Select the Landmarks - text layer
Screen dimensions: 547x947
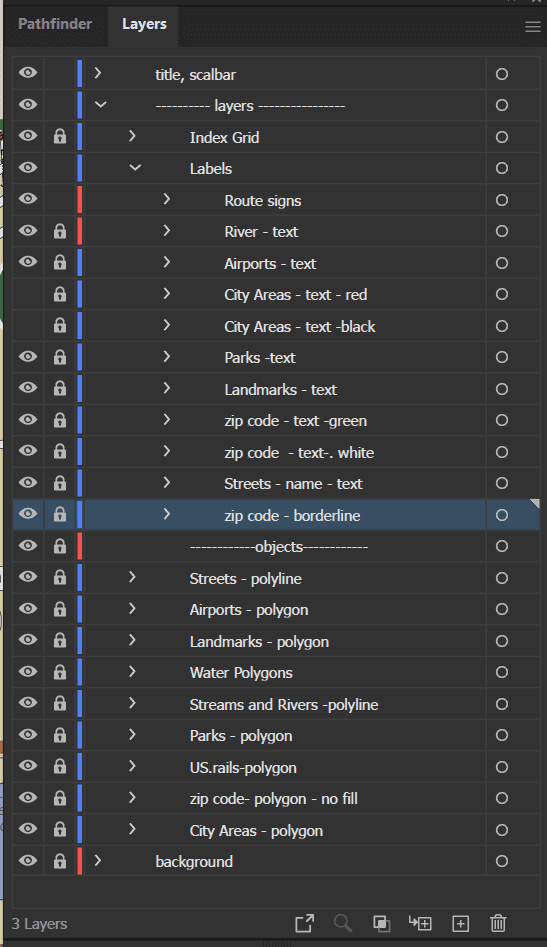tap(281, 390)
